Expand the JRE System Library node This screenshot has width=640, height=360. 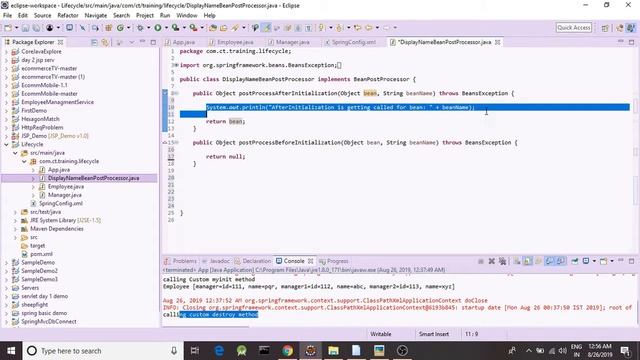pos(15,220)
